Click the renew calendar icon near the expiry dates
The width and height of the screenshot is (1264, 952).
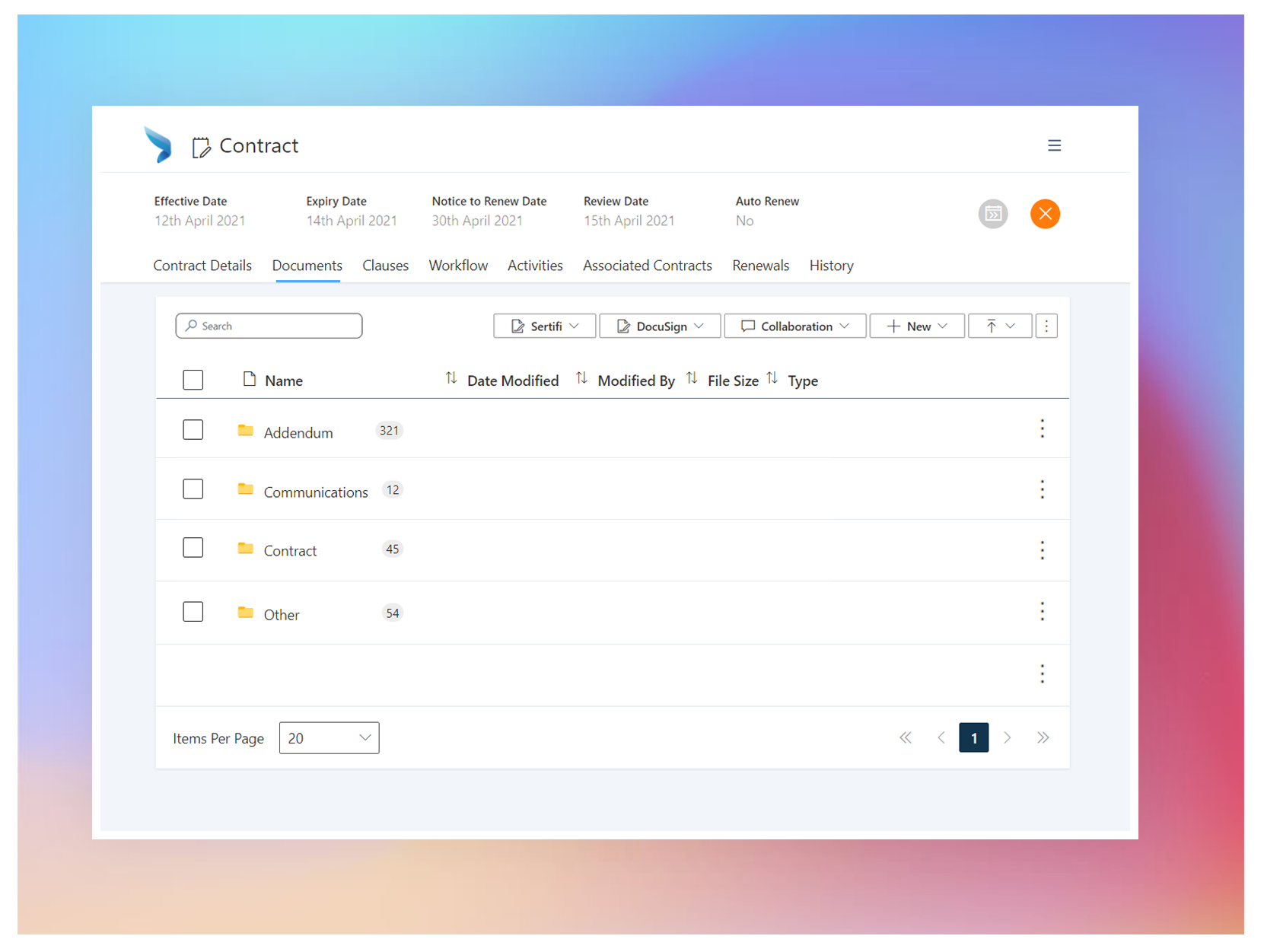992,214
